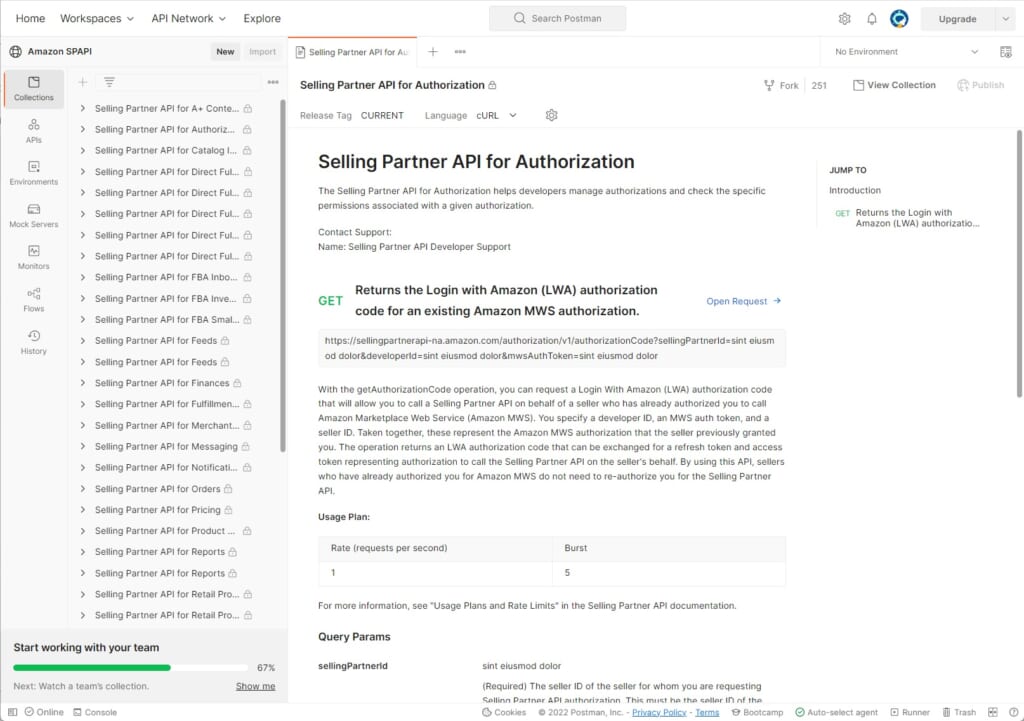Click the CURRENT release tag
Viewport: 1024px width, 721px height.
pyautogui.click(x=382, y=115)
